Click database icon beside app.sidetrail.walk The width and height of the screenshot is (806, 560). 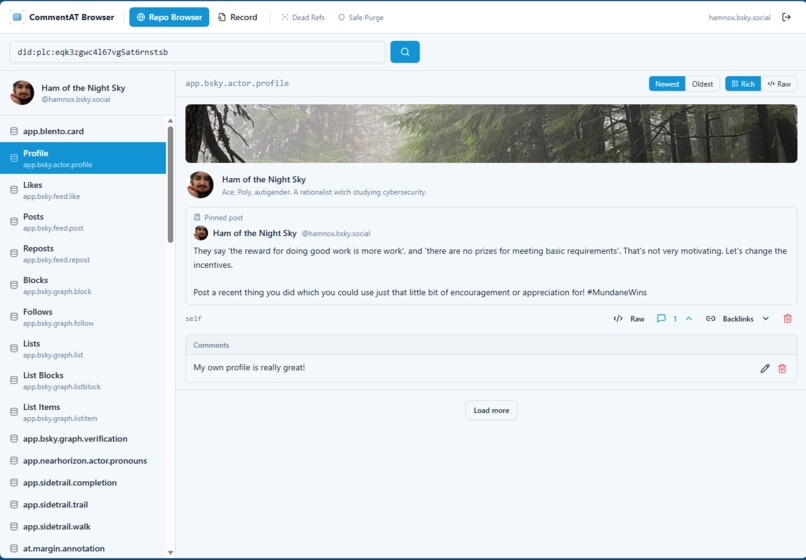pyautogui.click(x=14, y=527)
